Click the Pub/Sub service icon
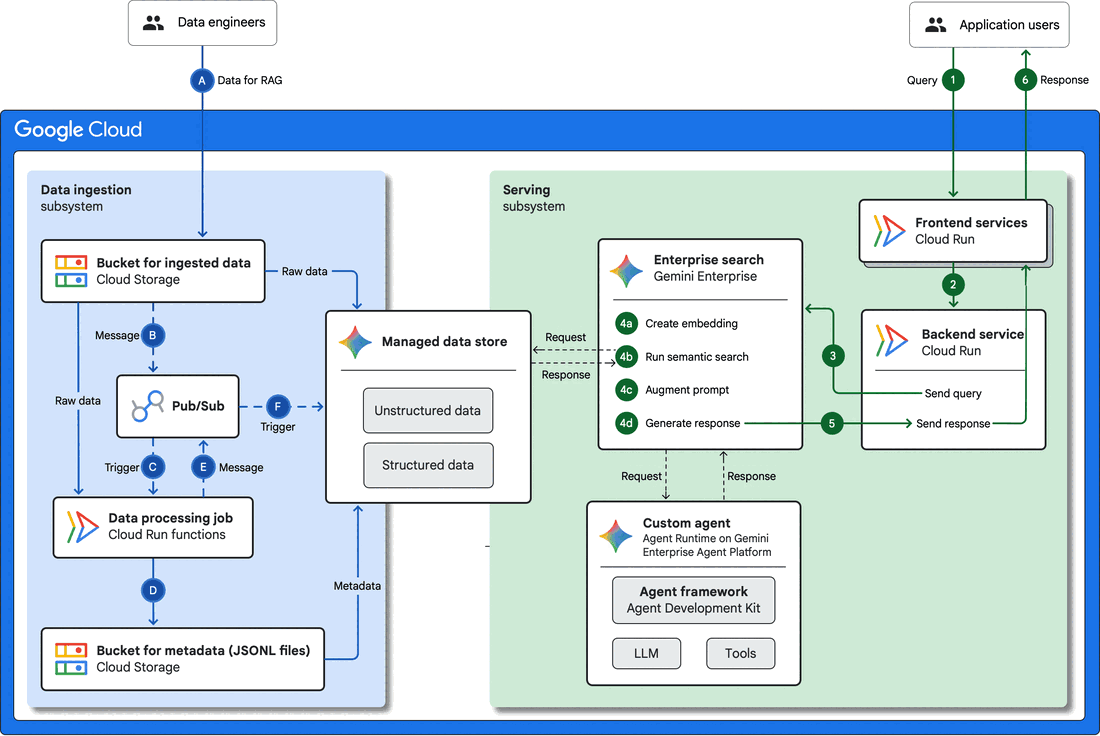1100x736 pixels. coord(147,406)
